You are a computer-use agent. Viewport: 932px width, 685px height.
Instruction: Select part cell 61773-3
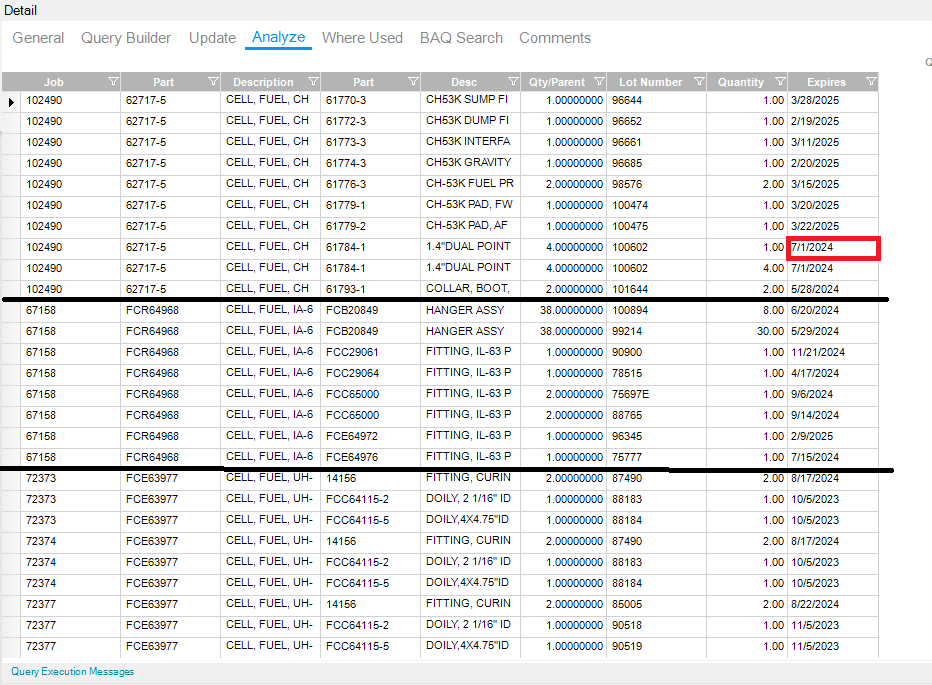pos(370,142)
